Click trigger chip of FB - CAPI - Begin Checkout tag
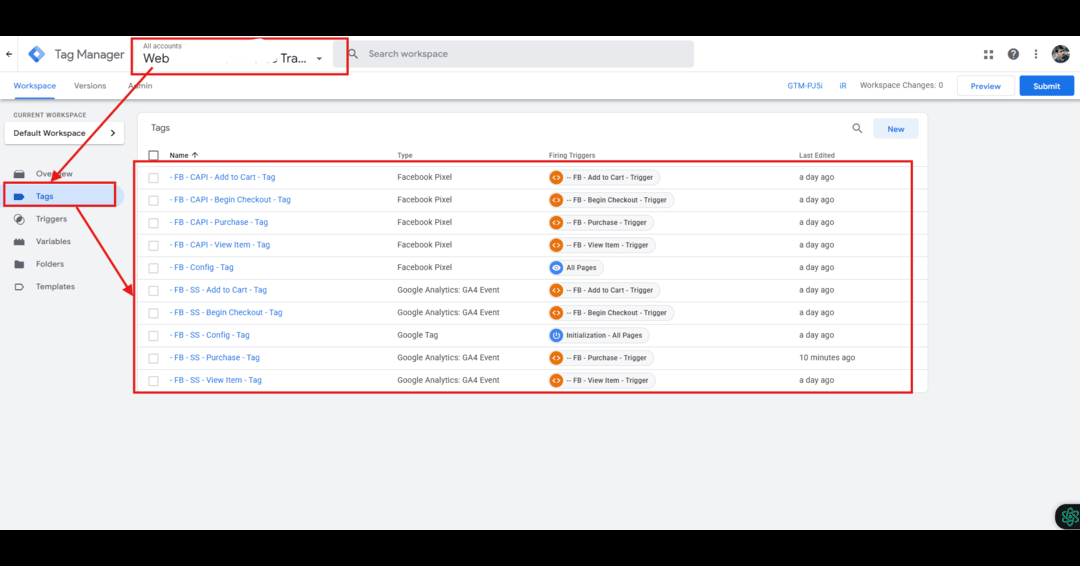Viewport: 1080px width, 566px height. 610,200
